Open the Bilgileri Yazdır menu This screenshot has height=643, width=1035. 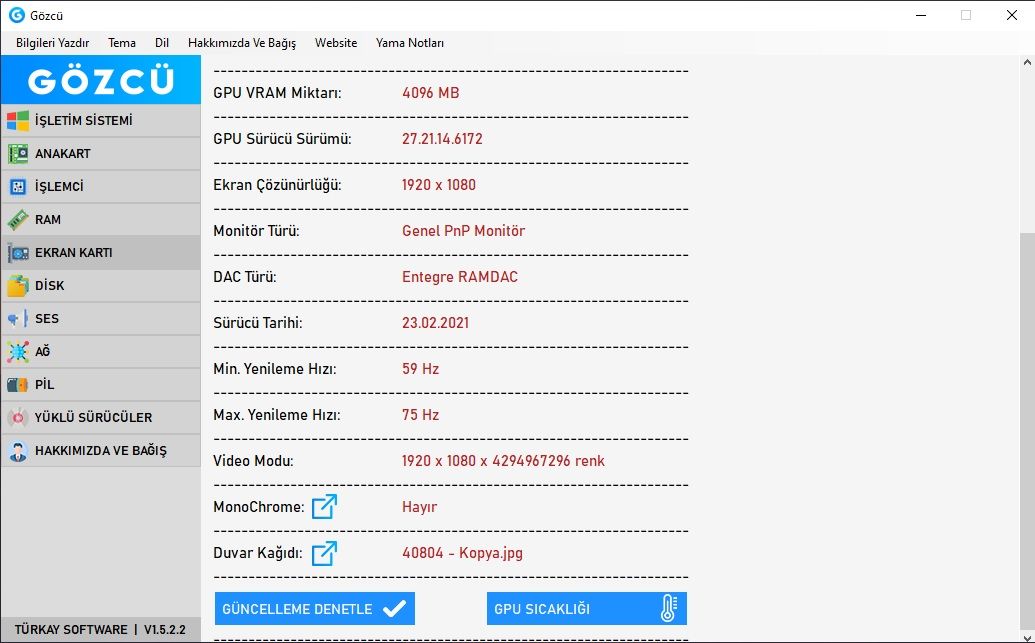(53, 43)
